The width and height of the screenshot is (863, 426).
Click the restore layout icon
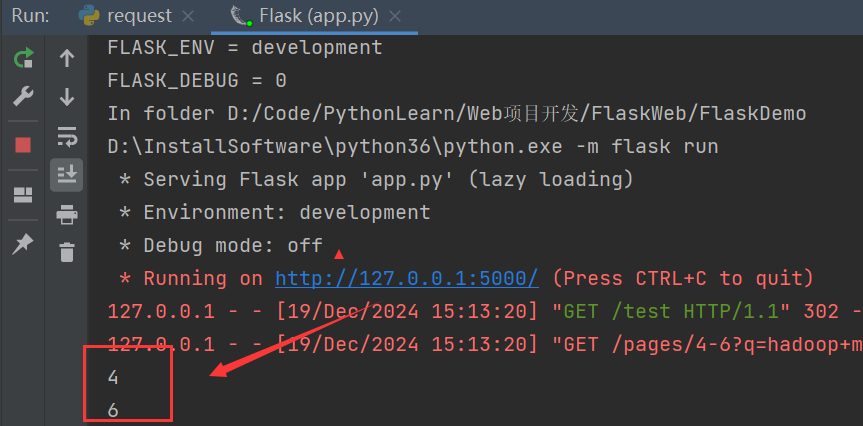point(22,195)
